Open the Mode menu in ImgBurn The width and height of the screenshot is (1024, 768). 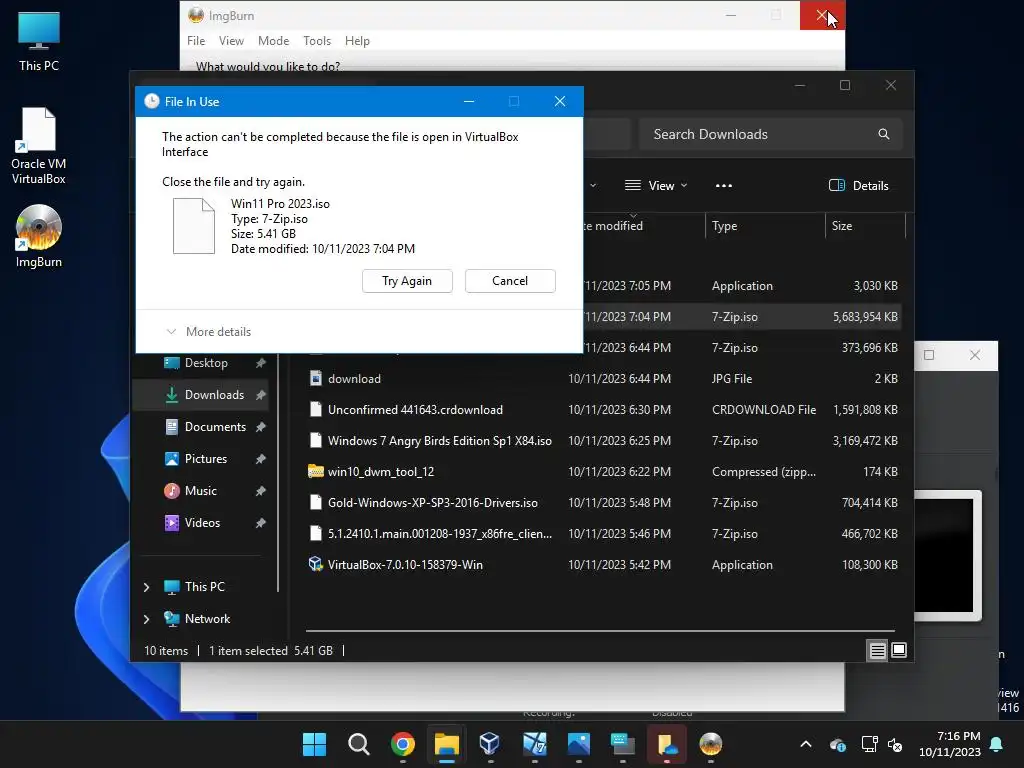[273, 40]
